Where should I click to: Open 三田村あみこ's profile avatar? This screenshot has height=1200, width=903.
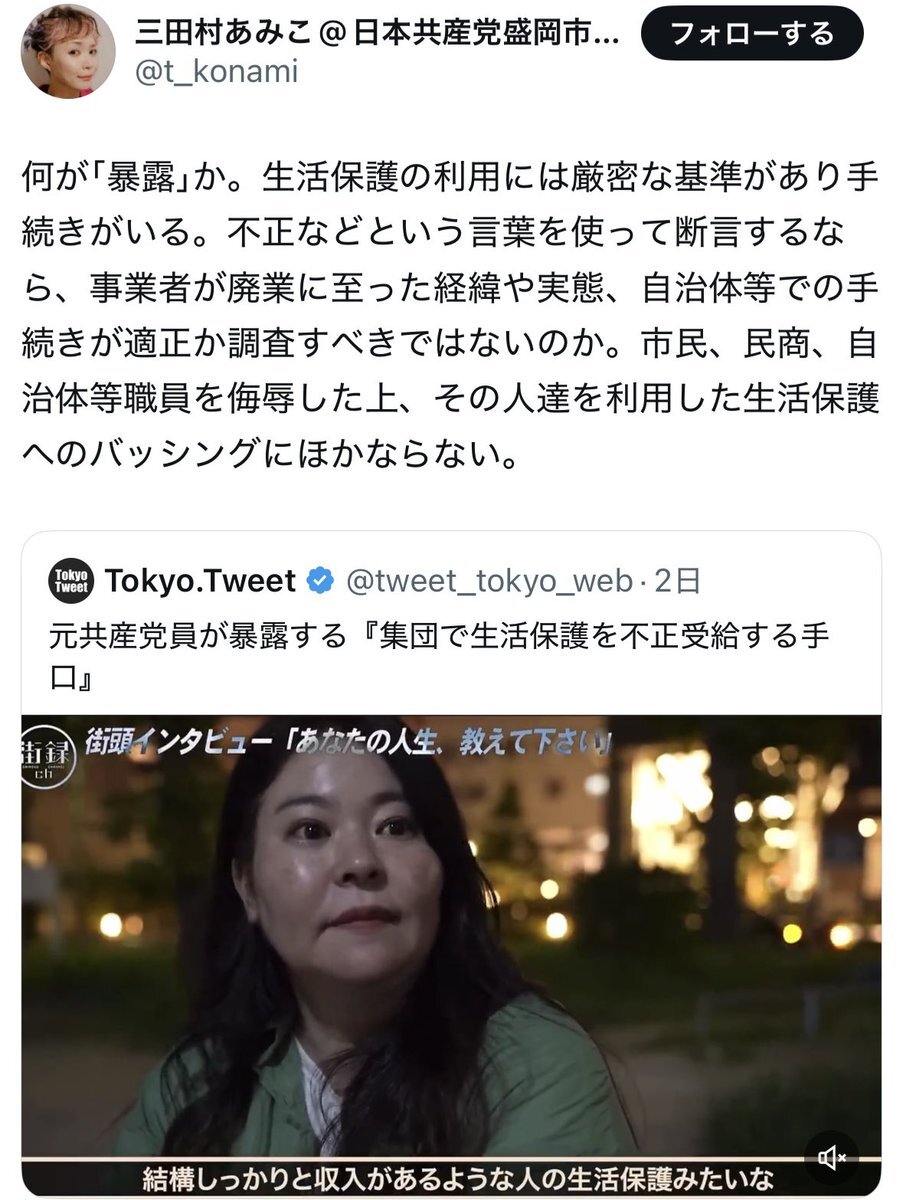(x=68, y=50)
